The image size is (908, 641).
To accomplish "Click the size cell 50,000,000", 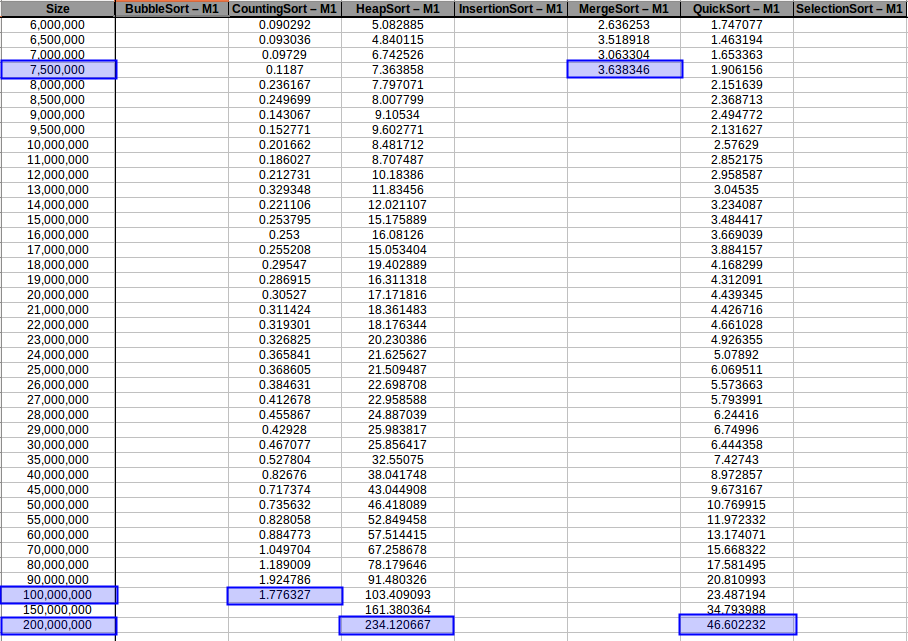I will point(58,505).
